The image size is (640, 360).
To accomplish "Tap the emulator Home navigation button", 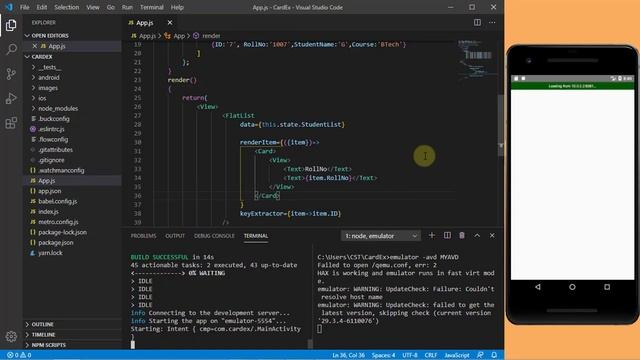I will (572, 287).
